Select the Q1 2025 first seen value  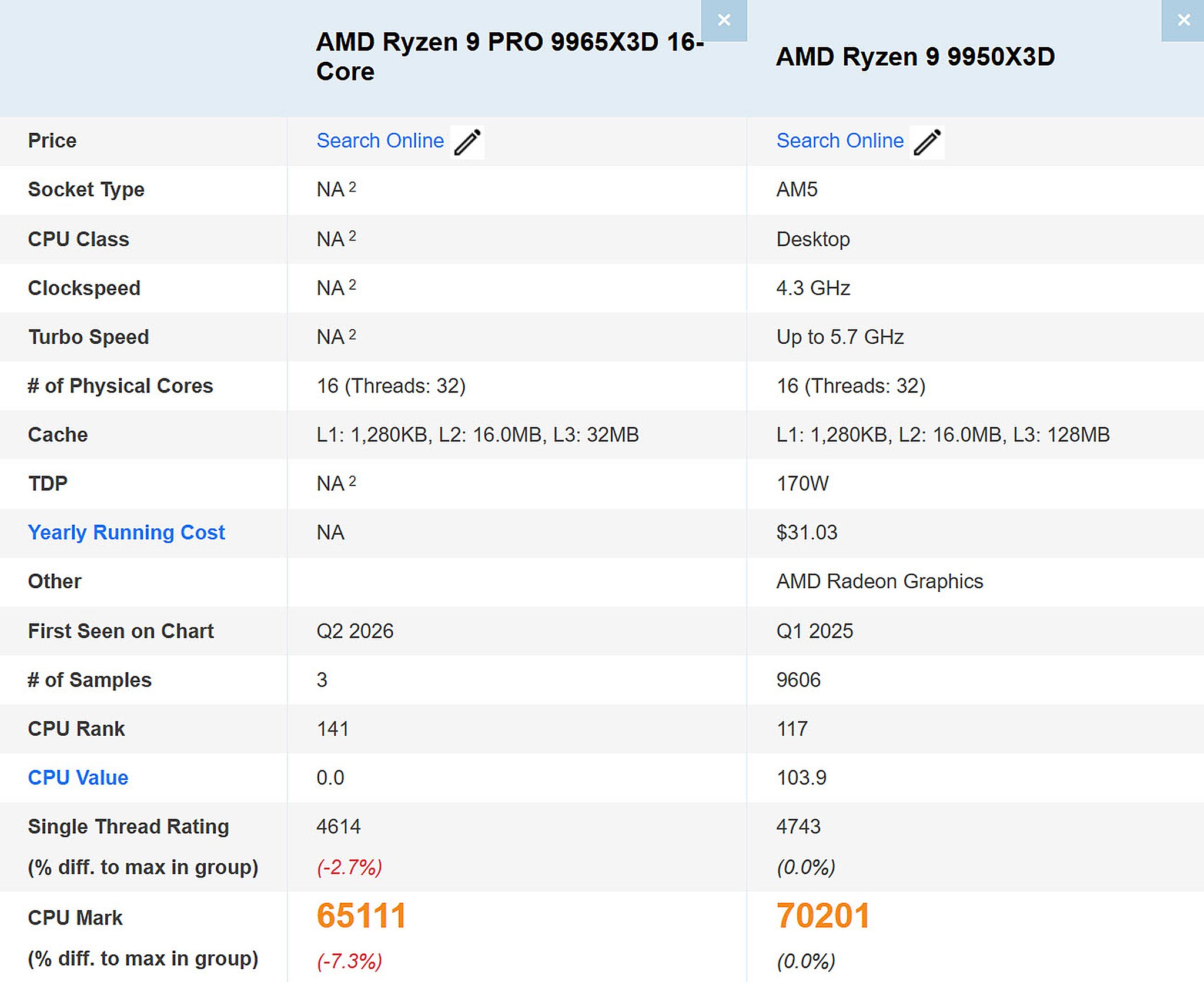click(814, 631)
